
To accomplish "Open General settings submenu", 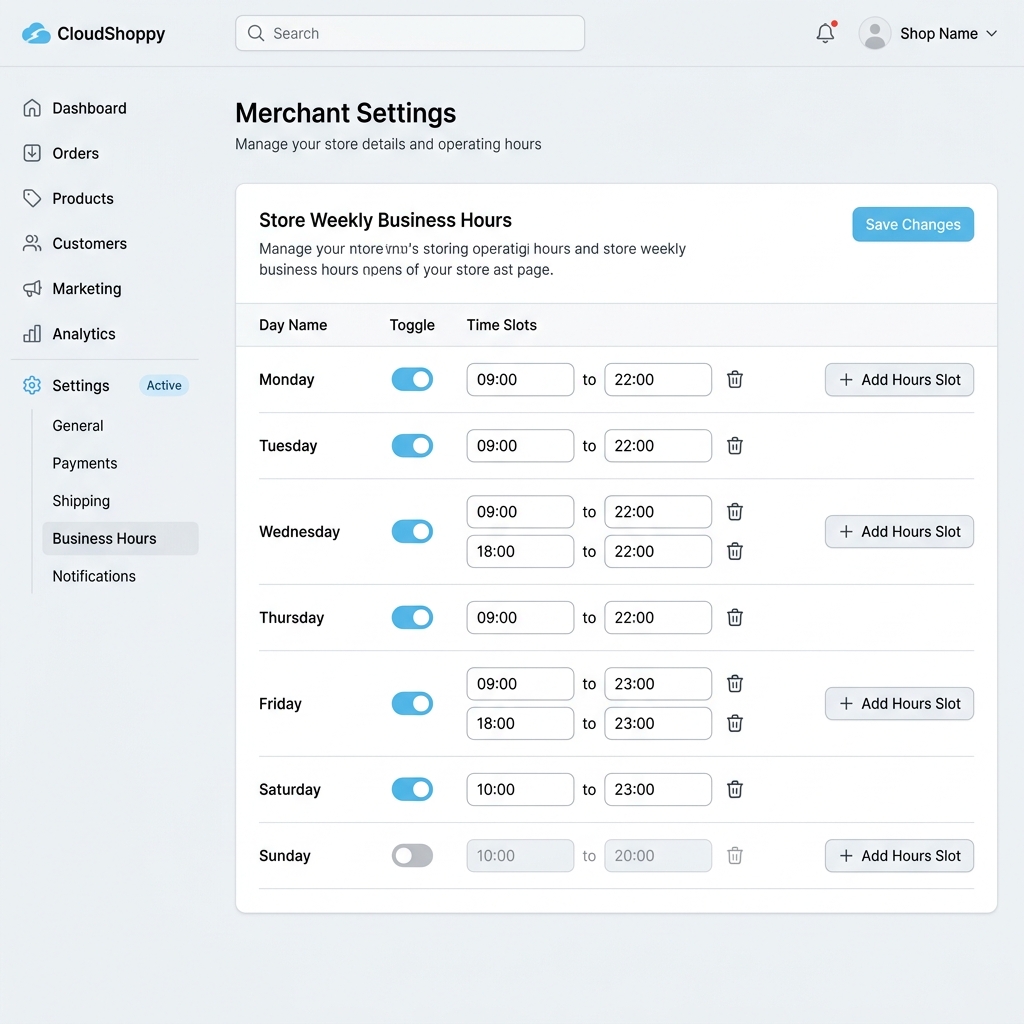I will coord(78,426).
